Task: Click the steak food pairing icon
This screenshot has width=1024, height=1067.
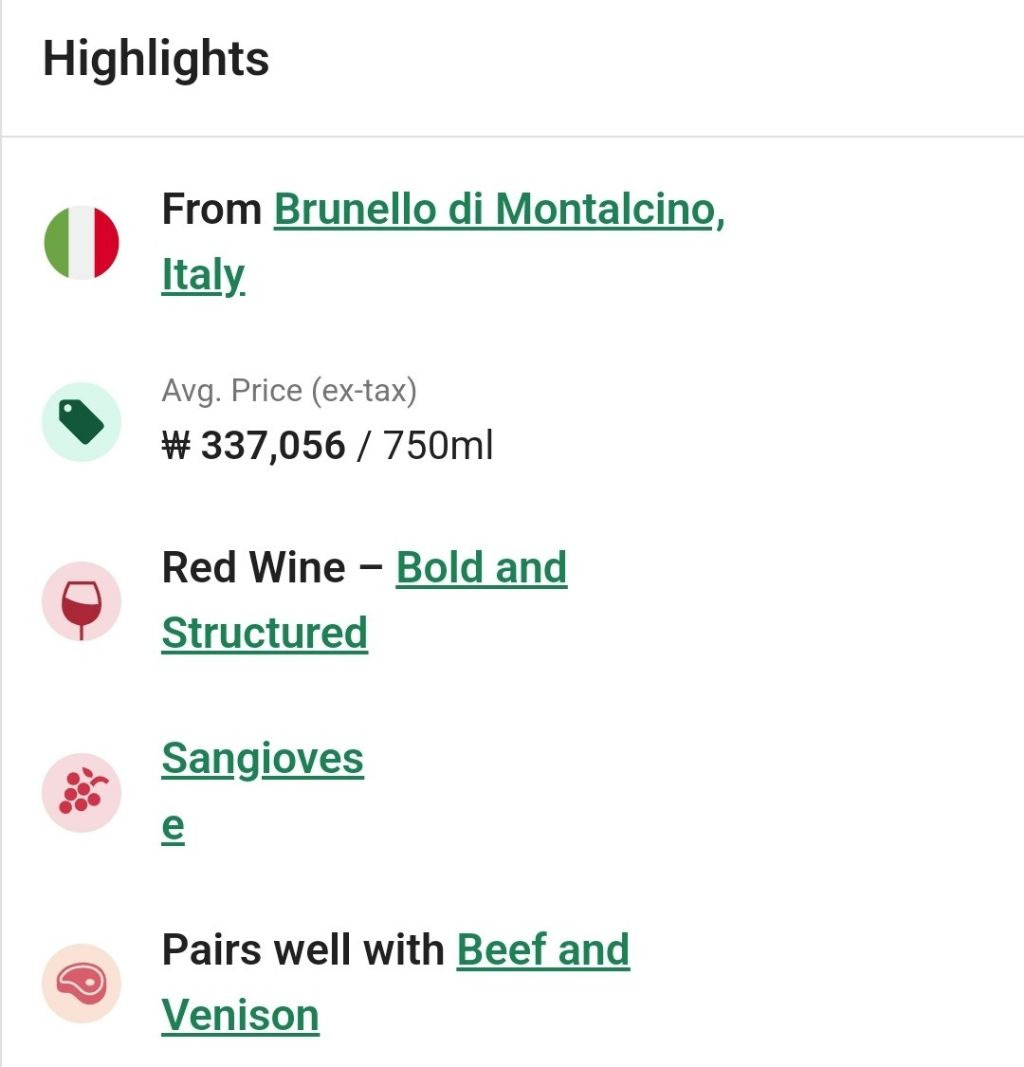Action: [81, 983]
